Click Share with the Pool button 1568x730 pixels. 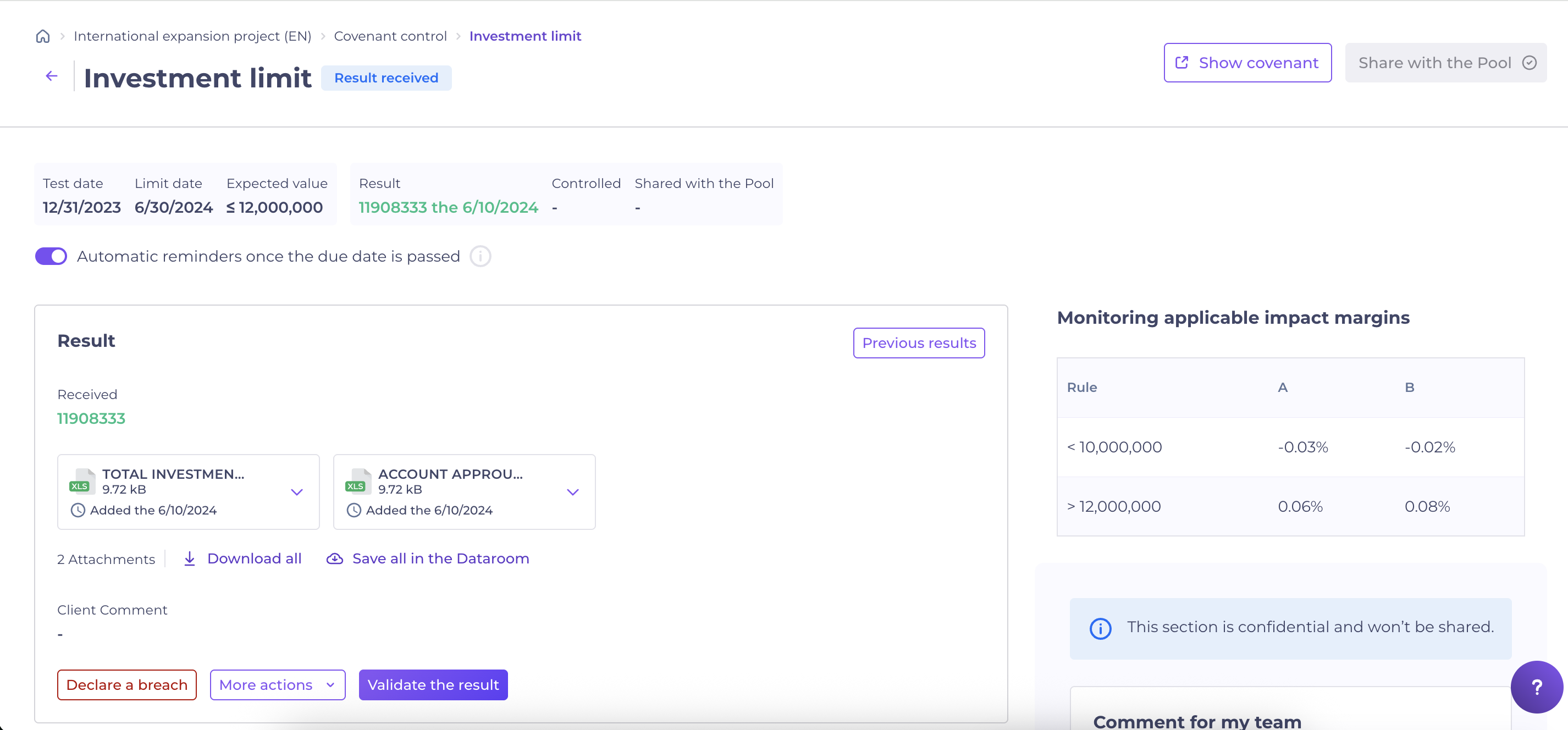click(x=1445, y=63)
